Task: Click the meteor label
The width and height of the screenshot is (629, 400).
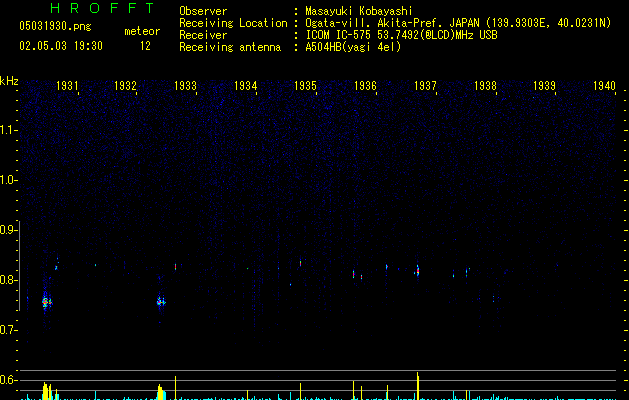Action: [142, 31]
